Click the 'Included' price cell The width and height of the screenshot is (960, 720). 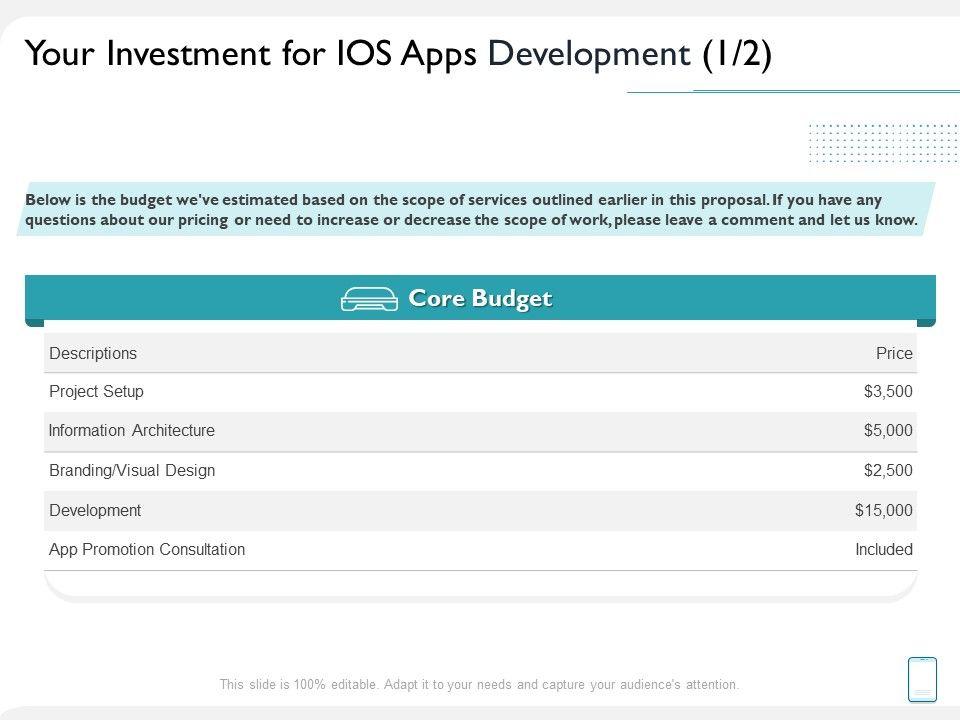(x=883, y=549)
